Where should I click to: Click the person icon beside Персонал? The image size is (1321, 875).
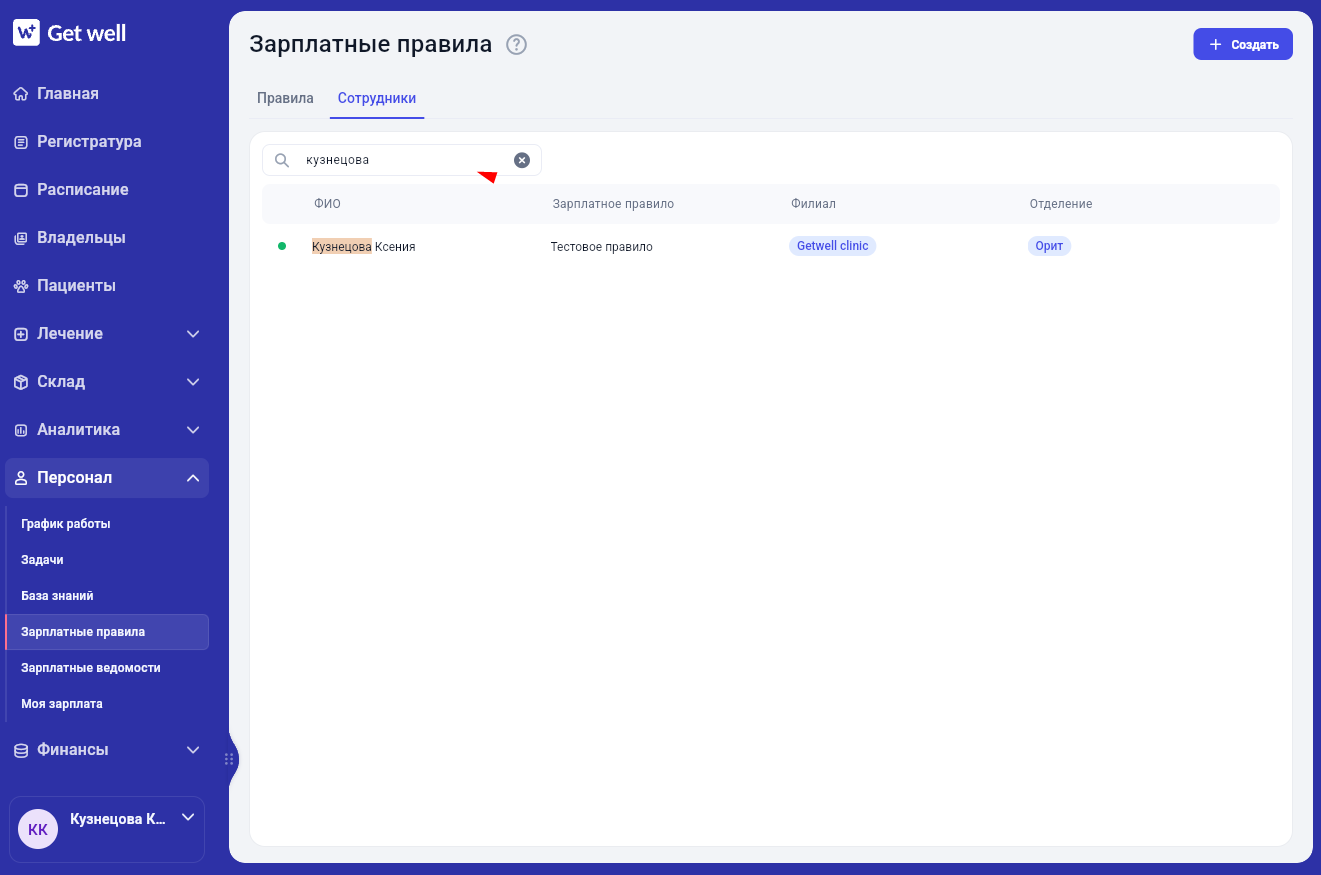(21, 478)
